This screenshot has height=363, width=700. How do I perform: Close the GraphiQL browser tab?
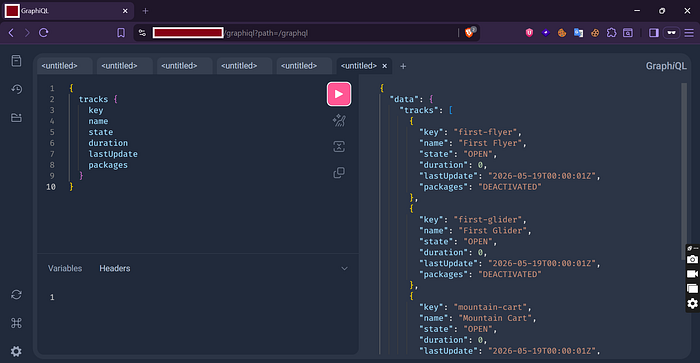[125, 11]
